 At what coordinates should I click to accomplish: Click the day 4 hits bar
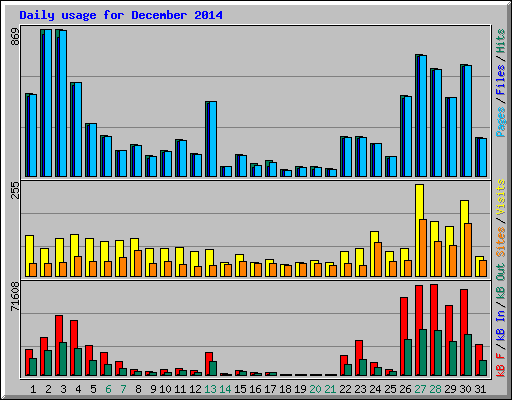coord(76,129)
